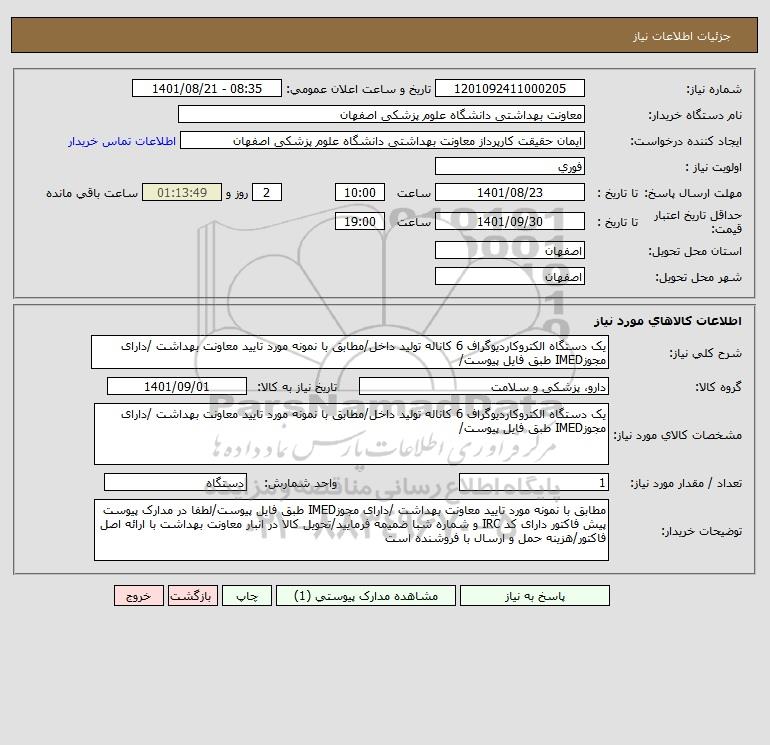Open مشاهده مدارک پیوستی (1) button

tap(366, 596)
